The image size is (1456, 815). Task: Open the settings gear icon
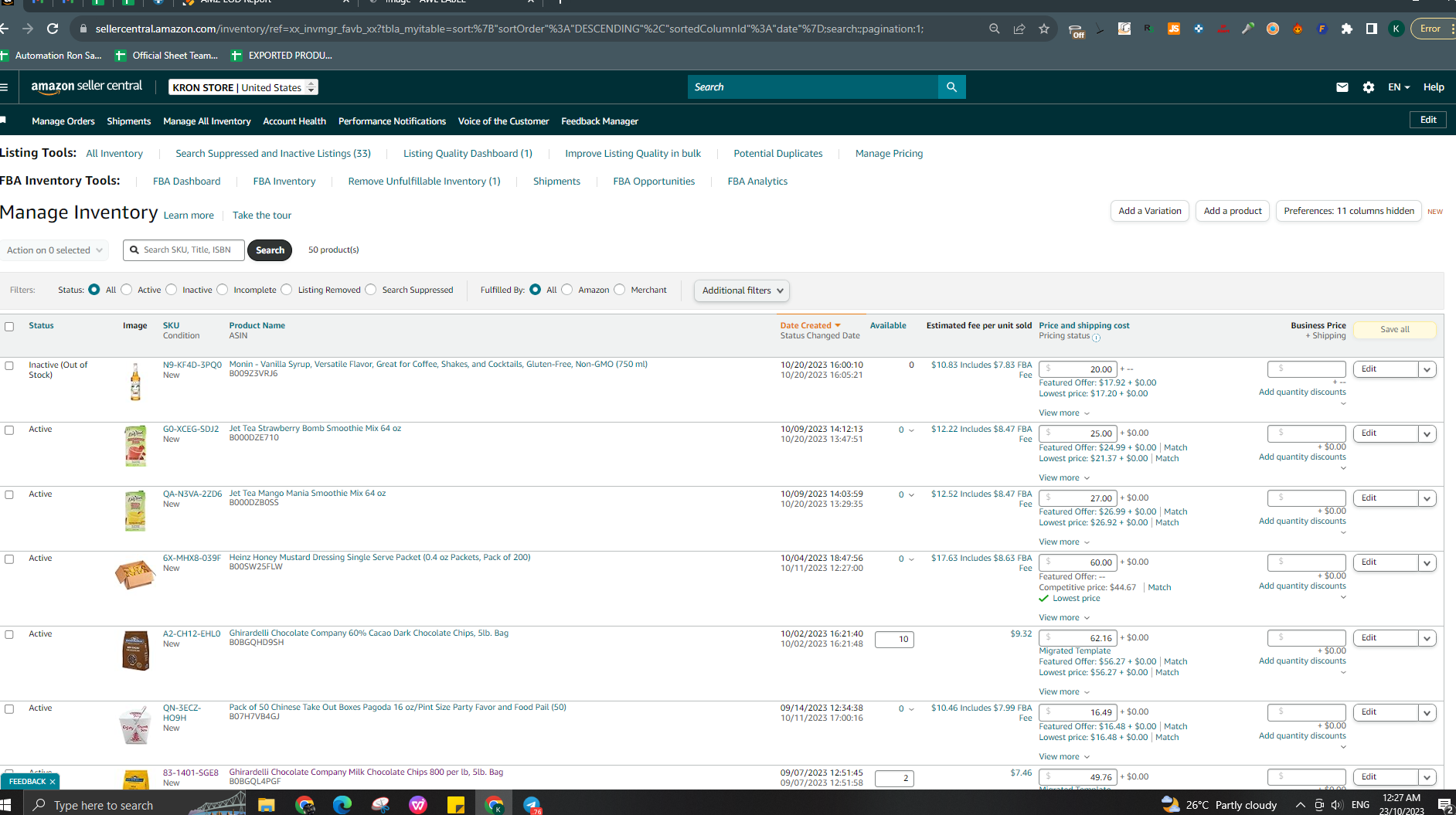(1369, 87)
